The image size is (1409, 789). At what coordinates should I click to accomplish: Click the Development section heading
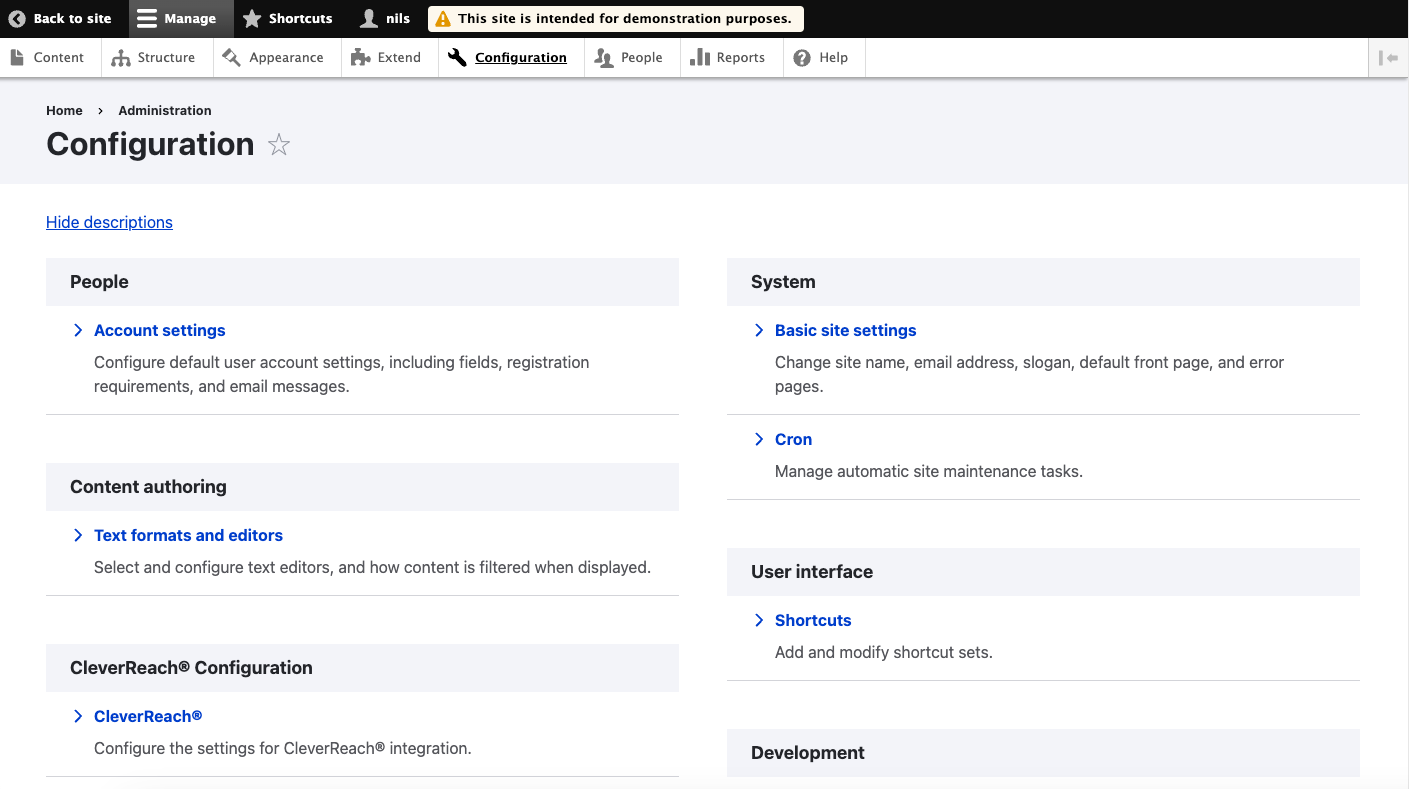[808, 753]
